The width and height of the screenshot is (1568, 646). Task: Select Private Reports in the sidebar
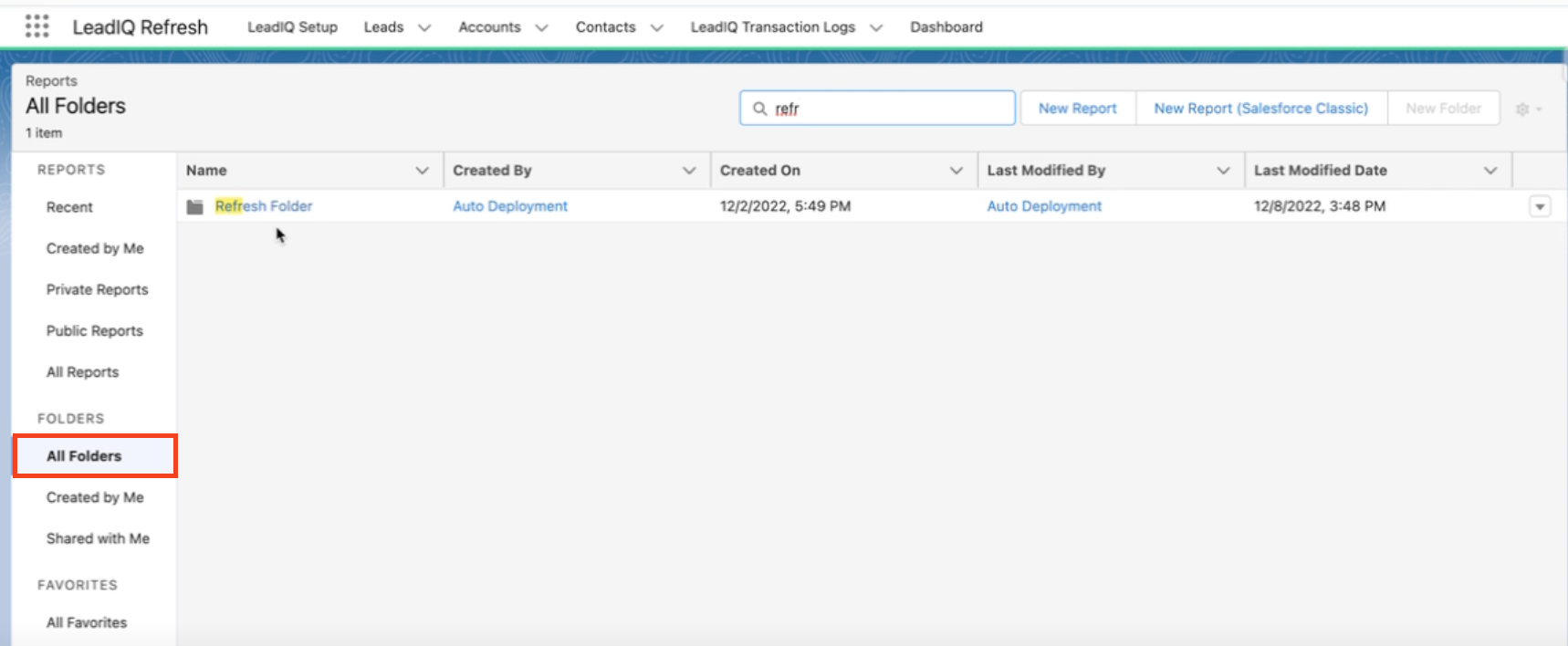(97, 289)
